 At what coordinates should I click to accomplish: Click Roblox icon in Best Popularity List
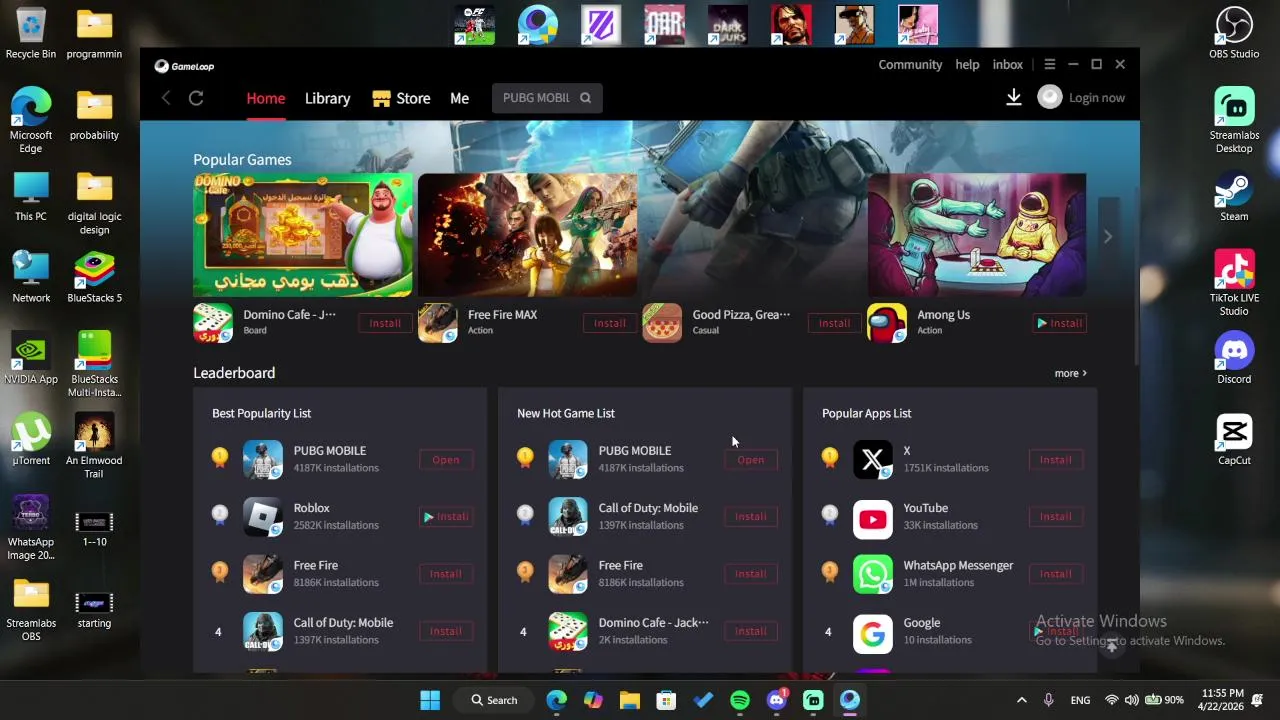263,517
